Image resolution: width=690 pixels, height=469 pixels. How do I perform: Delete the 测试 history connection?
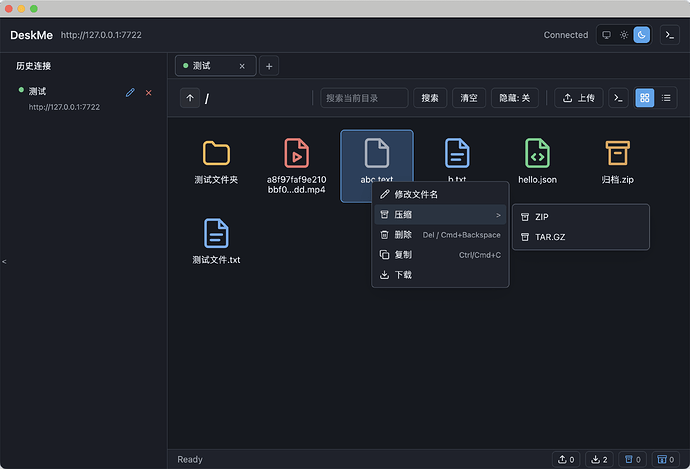[x=149, y=92]
